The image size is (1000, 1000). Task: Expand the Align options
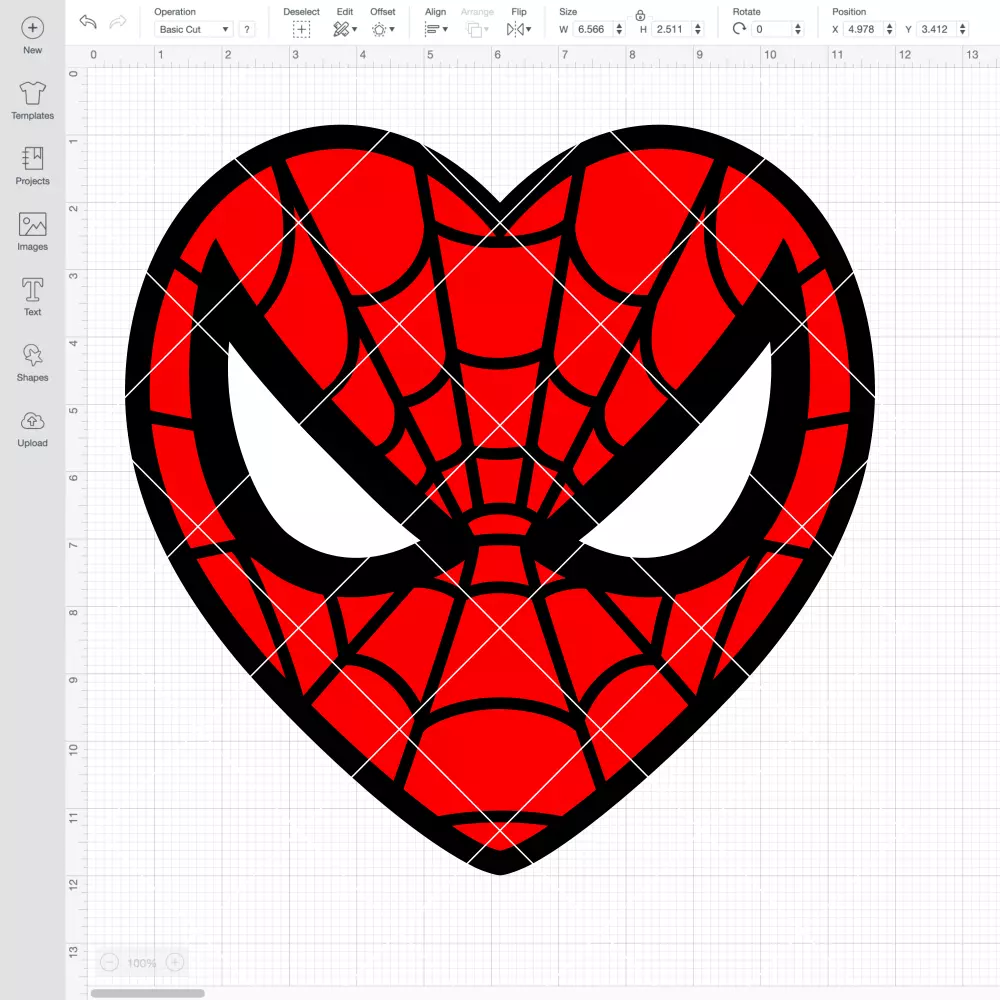(436, 29)
